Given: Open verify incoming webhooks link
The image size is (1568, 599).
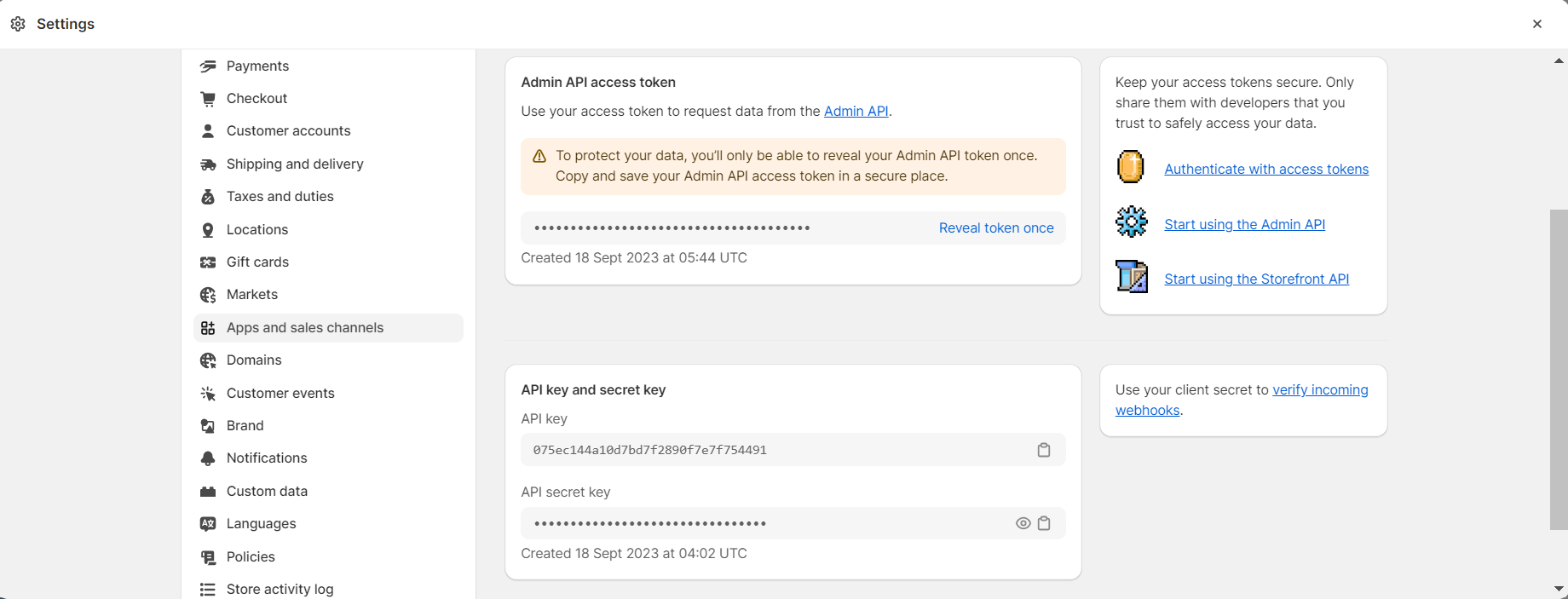Looking at the screenshot, I should coord(1319,390).
